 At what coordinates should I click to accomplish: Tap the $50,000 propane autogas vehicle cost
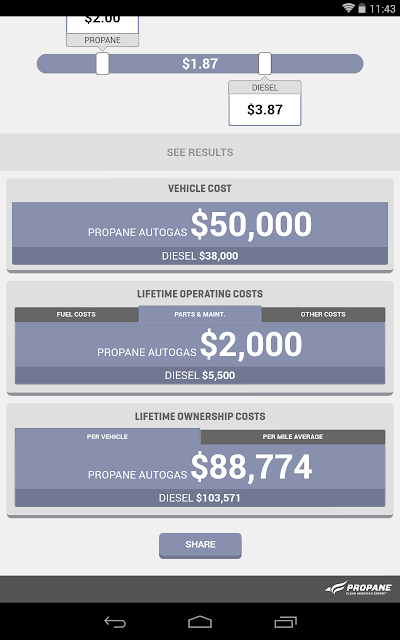251,224
